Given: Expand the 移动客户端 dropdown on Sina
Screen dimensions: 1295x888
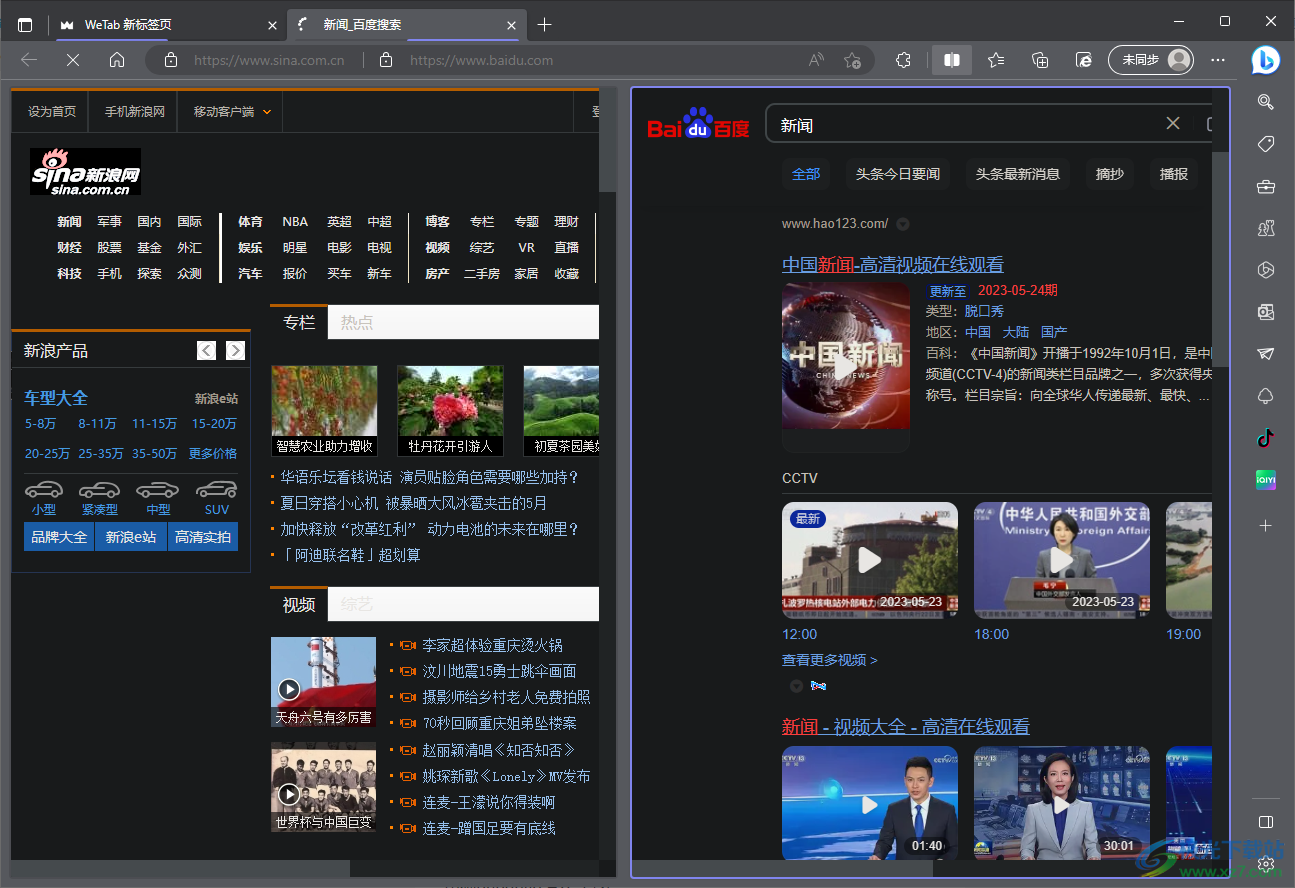Looking at the screenshot, I should [232, 112].
